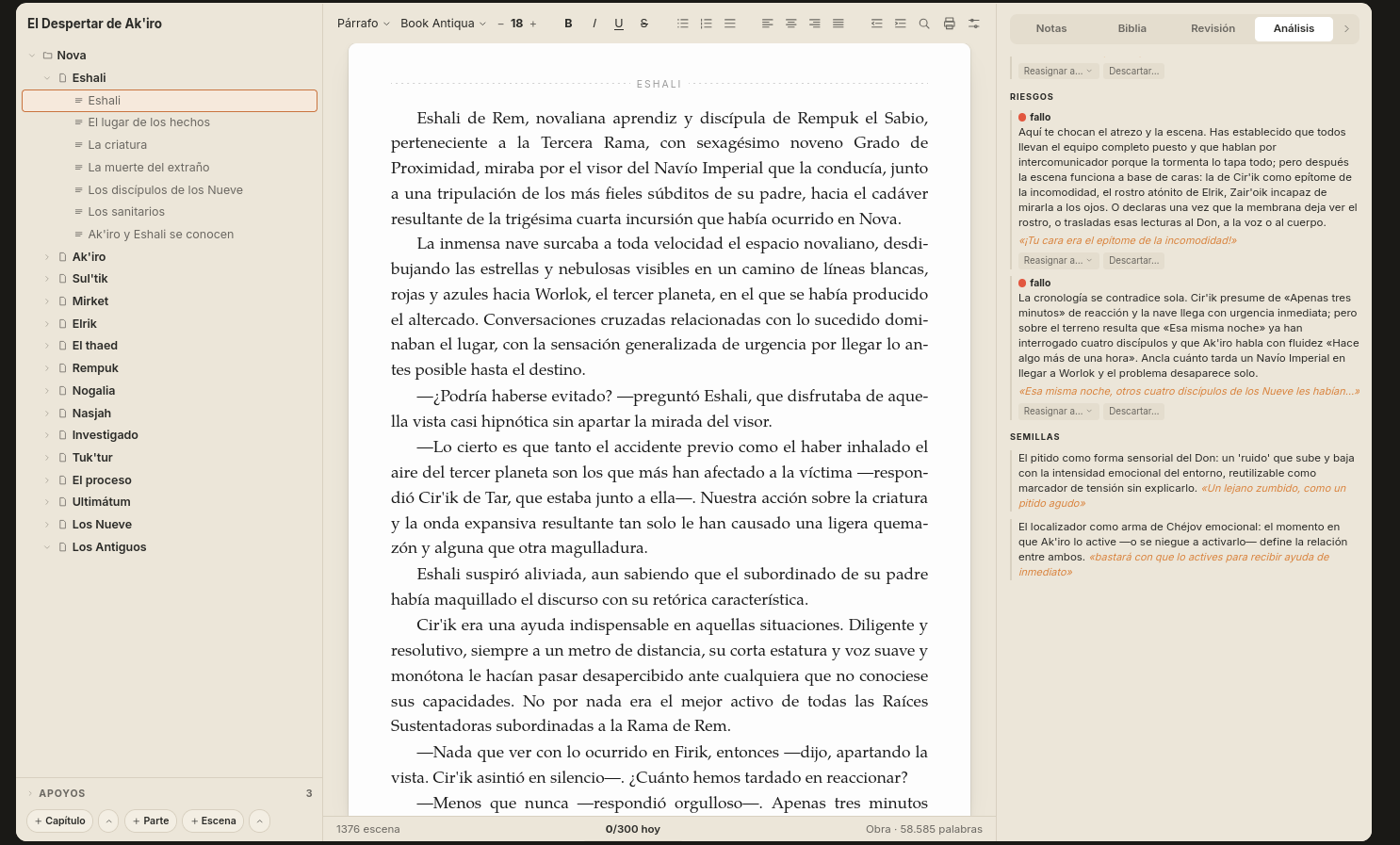Insert a bulleted list
Screen dimensions: 1400x845
pos(683,24)
